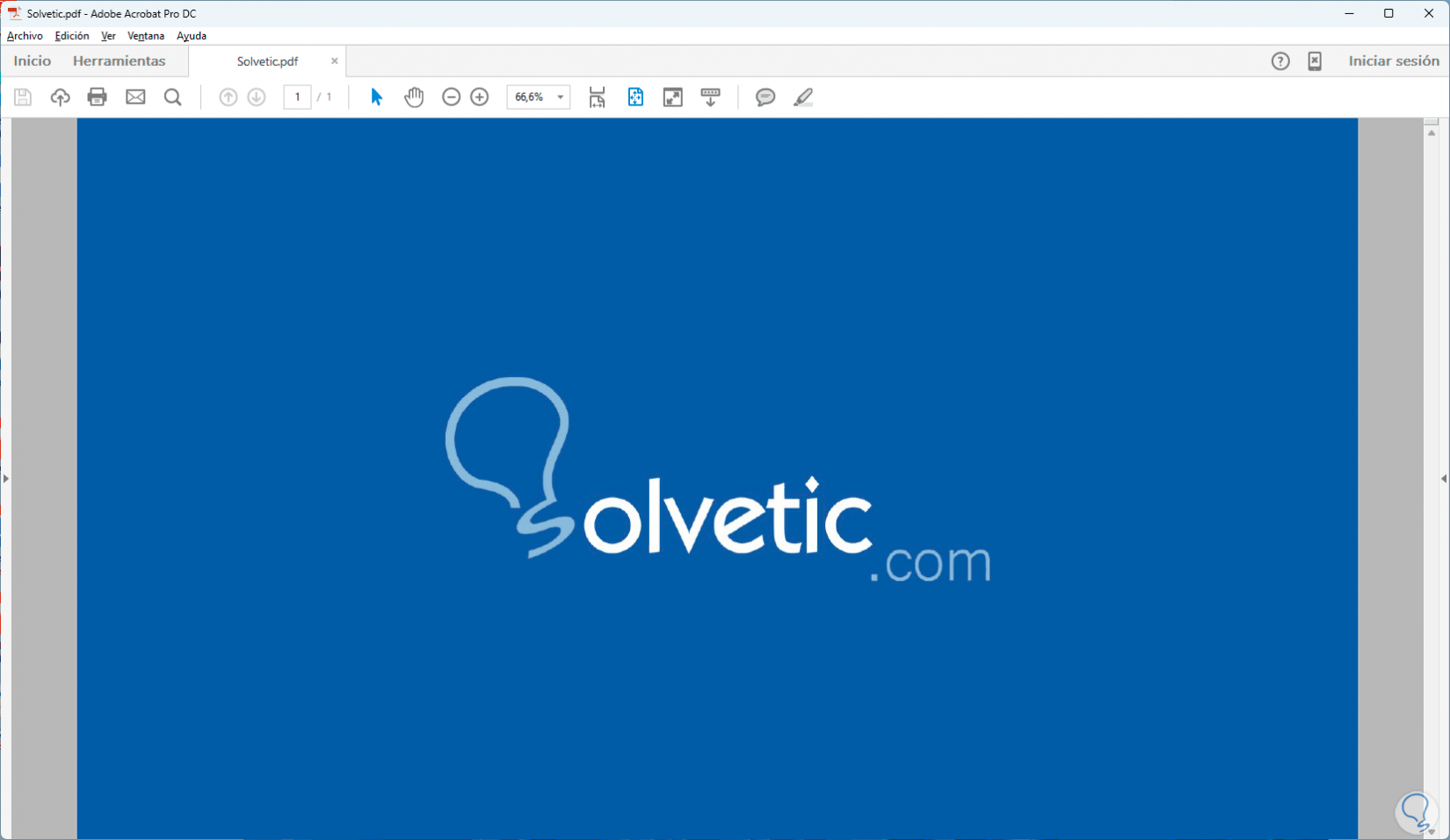Click the mobile link icon near sign in
The height and width of the screenshot is (840, 1450).
click(x=1315, y=61)
